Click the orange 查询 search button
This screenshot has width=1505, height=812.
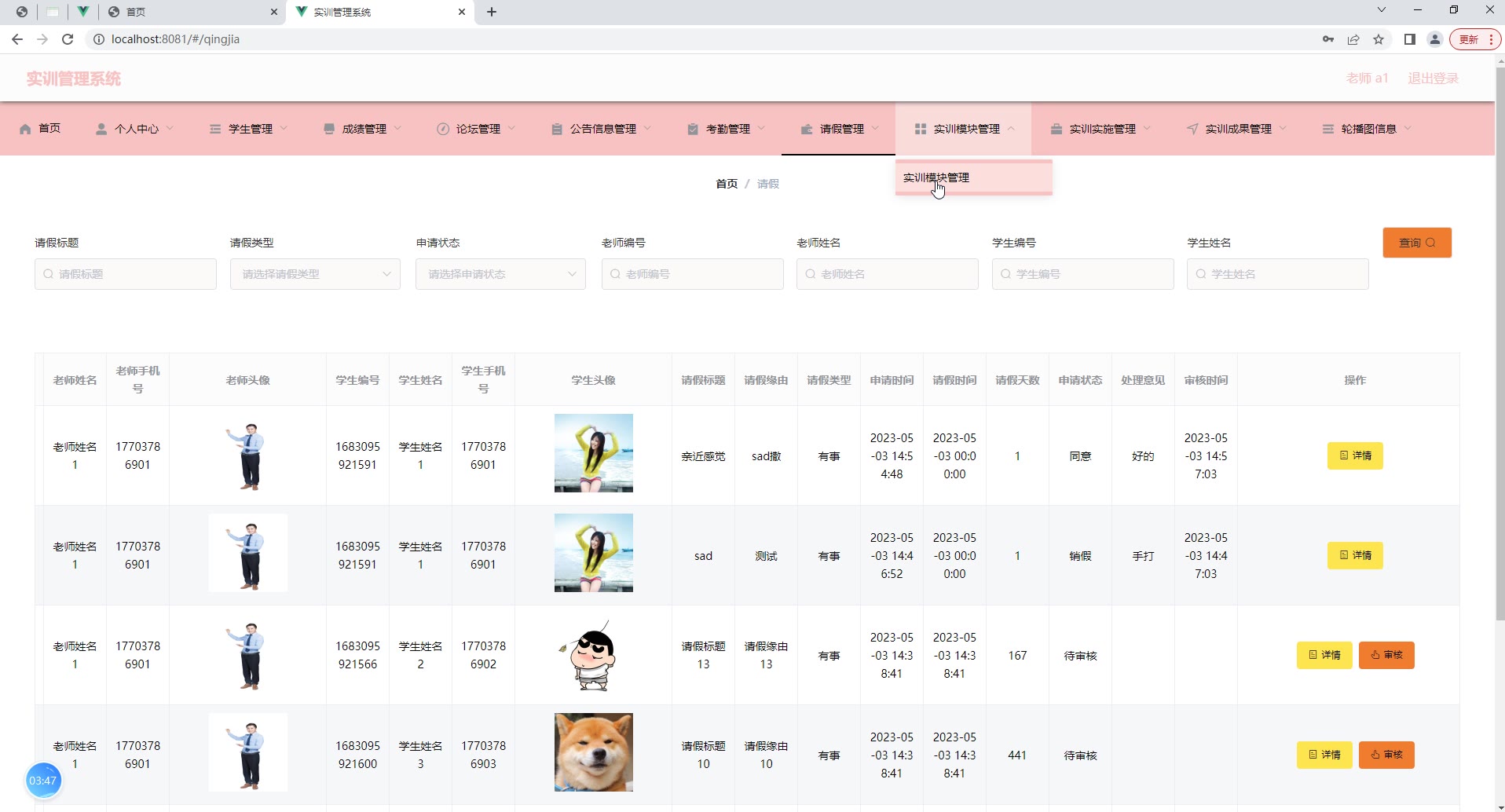pyautogui.click(x=1416, y=243)
